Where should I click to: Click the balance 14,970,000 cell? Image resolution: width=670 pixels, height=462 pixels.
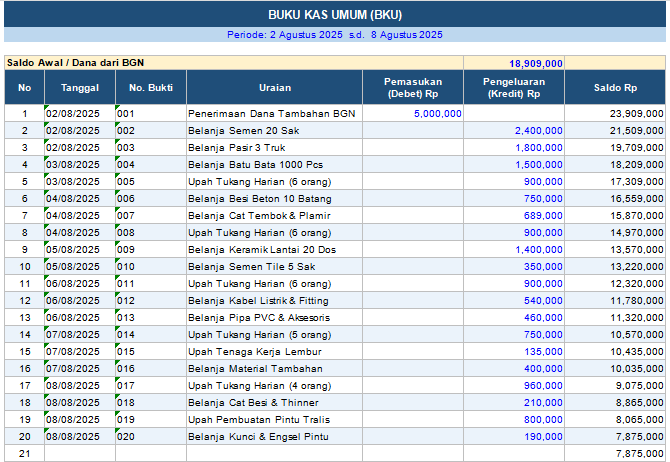615,232
